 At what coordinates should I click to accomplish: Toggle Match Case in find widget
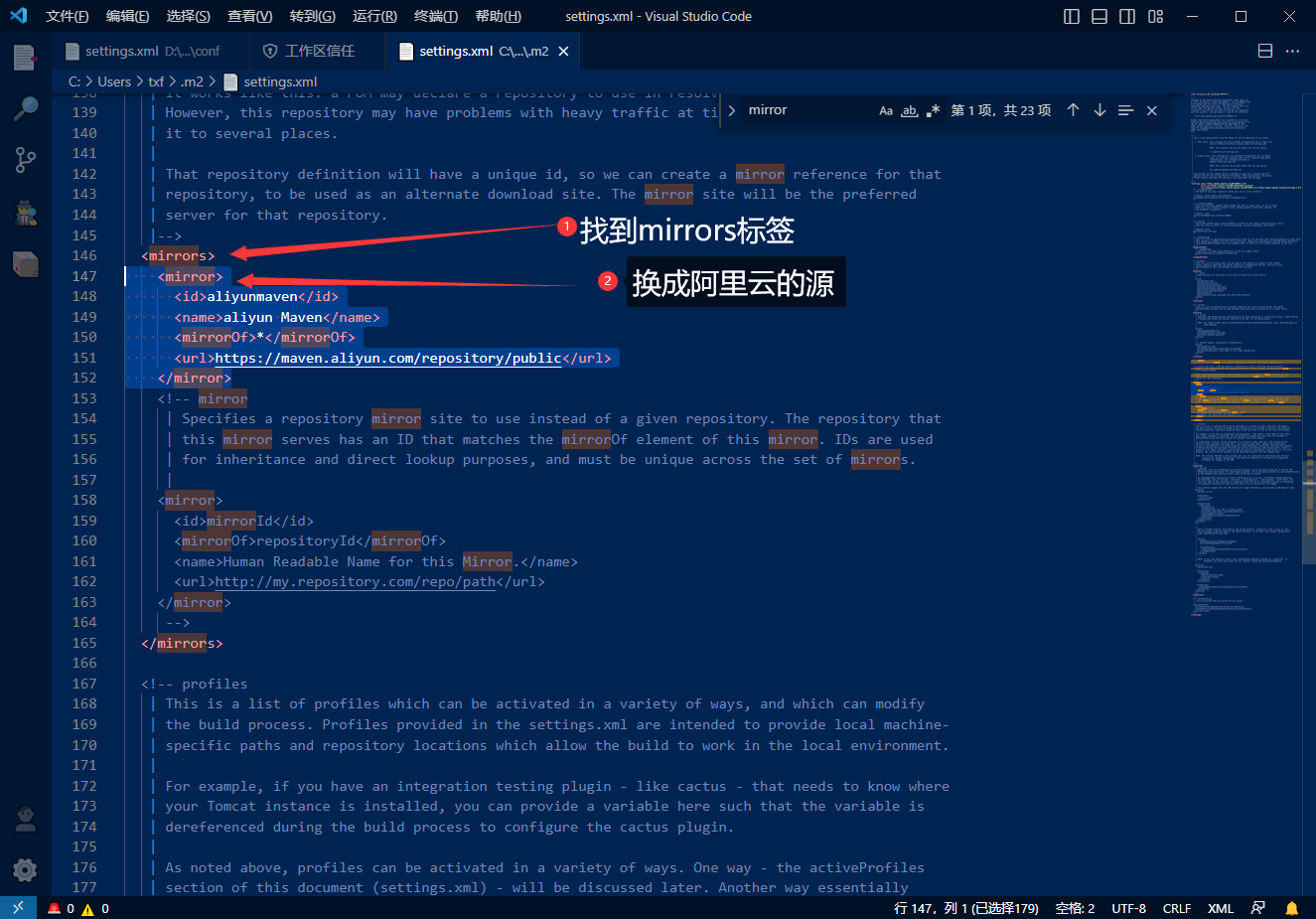click(x=886, y=110)
